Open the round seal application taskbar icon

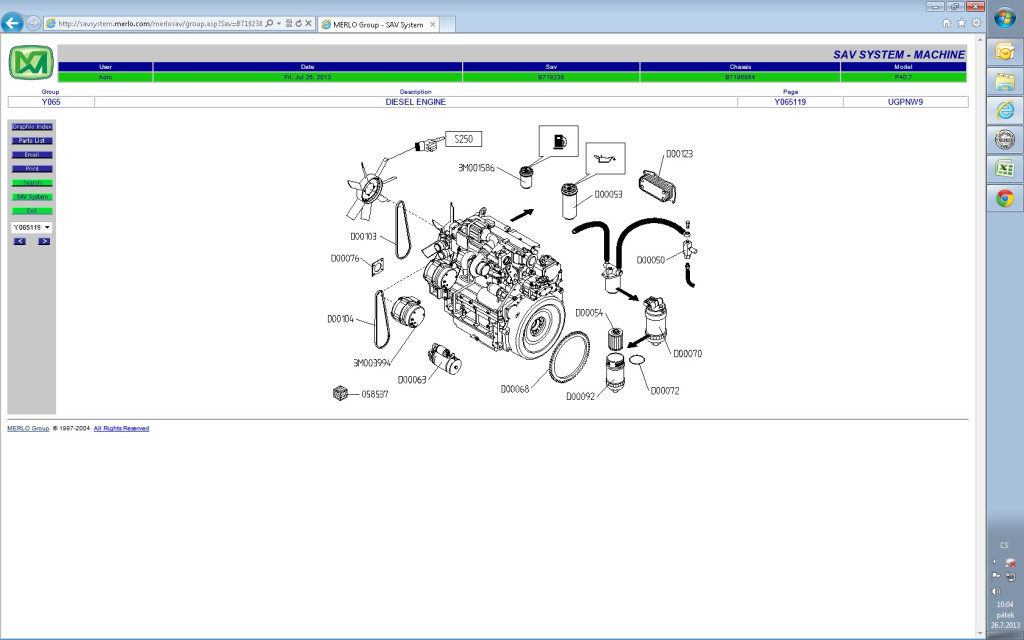(1005, 139)
